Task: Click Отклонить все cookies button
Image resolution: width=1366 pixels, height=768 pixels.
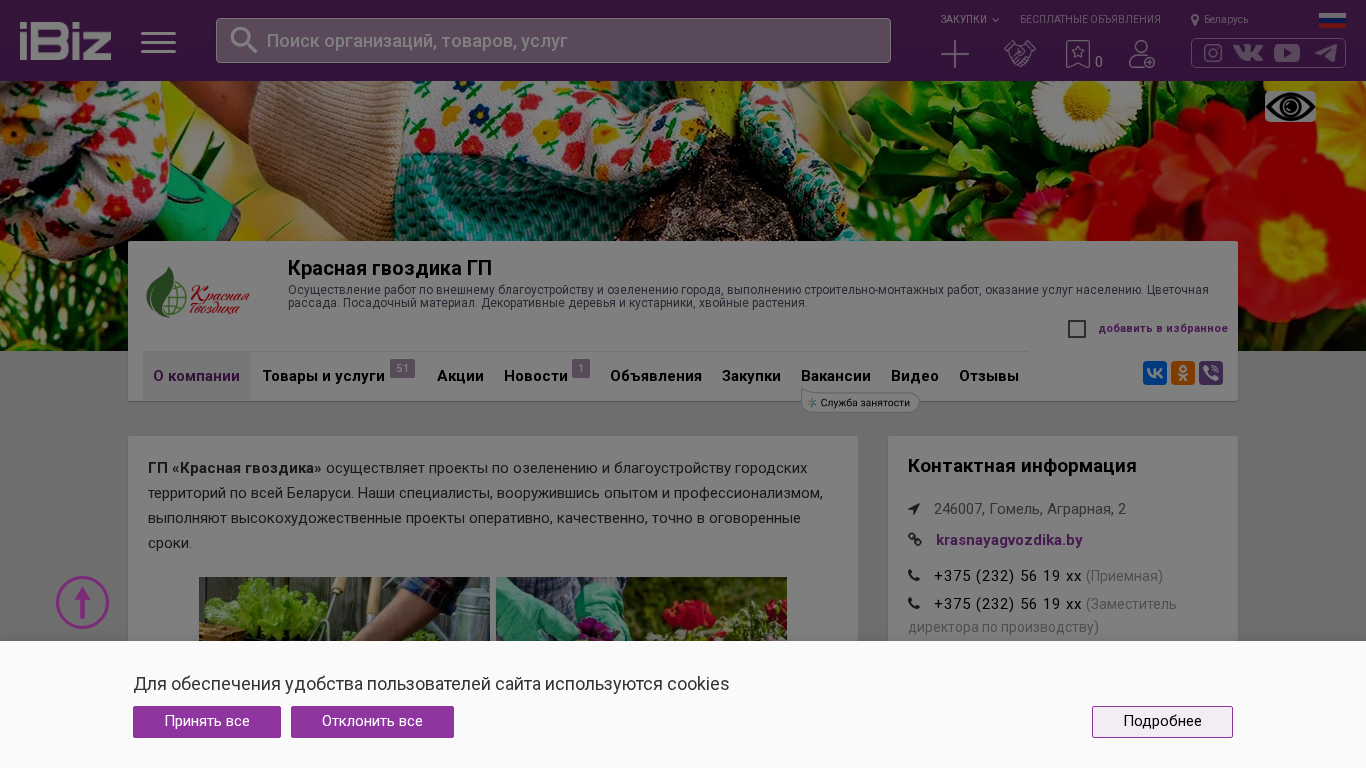Action: click(x=372, y=722)
